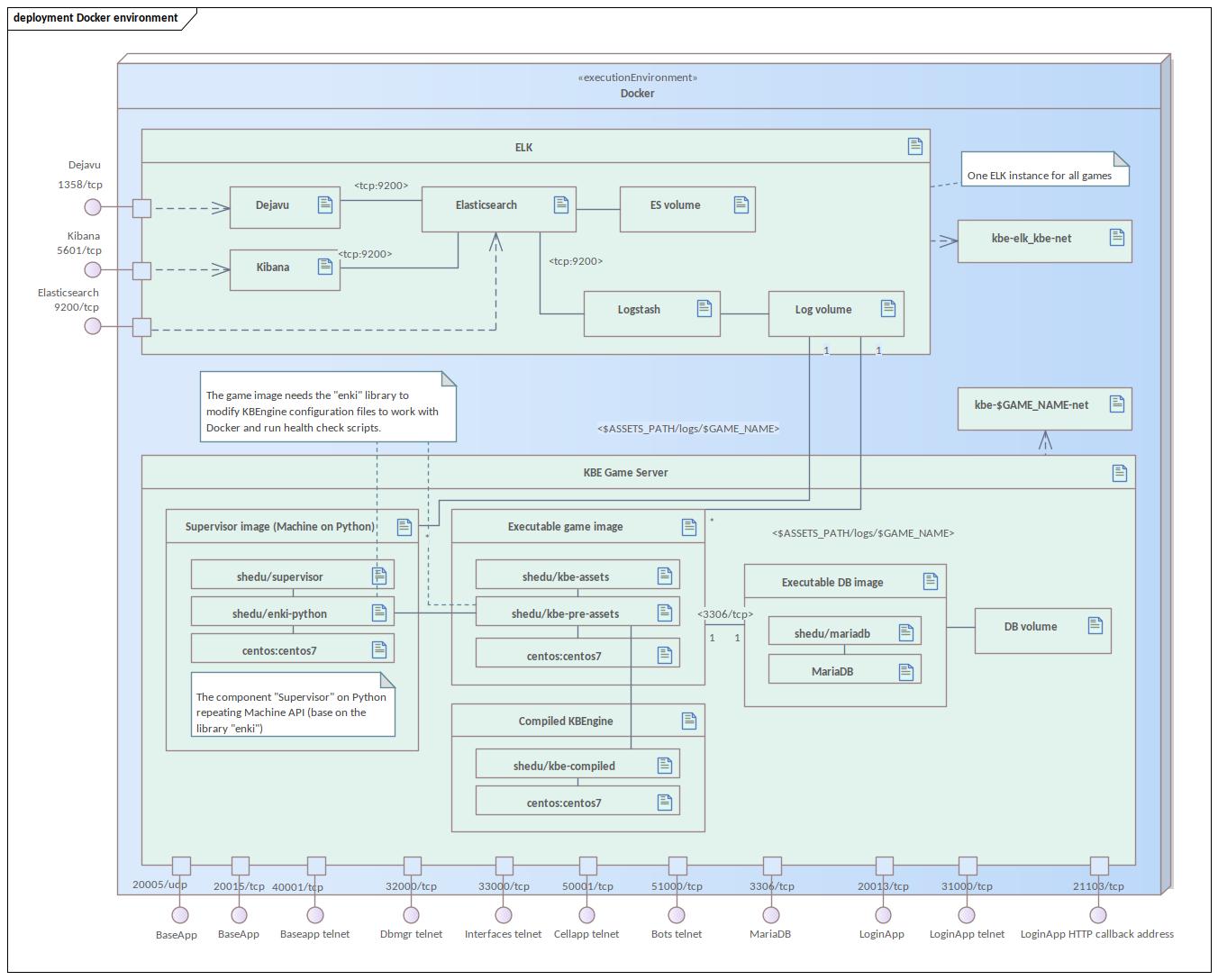Select the document icon inside the Dejavu box
Screen dimensions: 1218x980
[324, 205]
